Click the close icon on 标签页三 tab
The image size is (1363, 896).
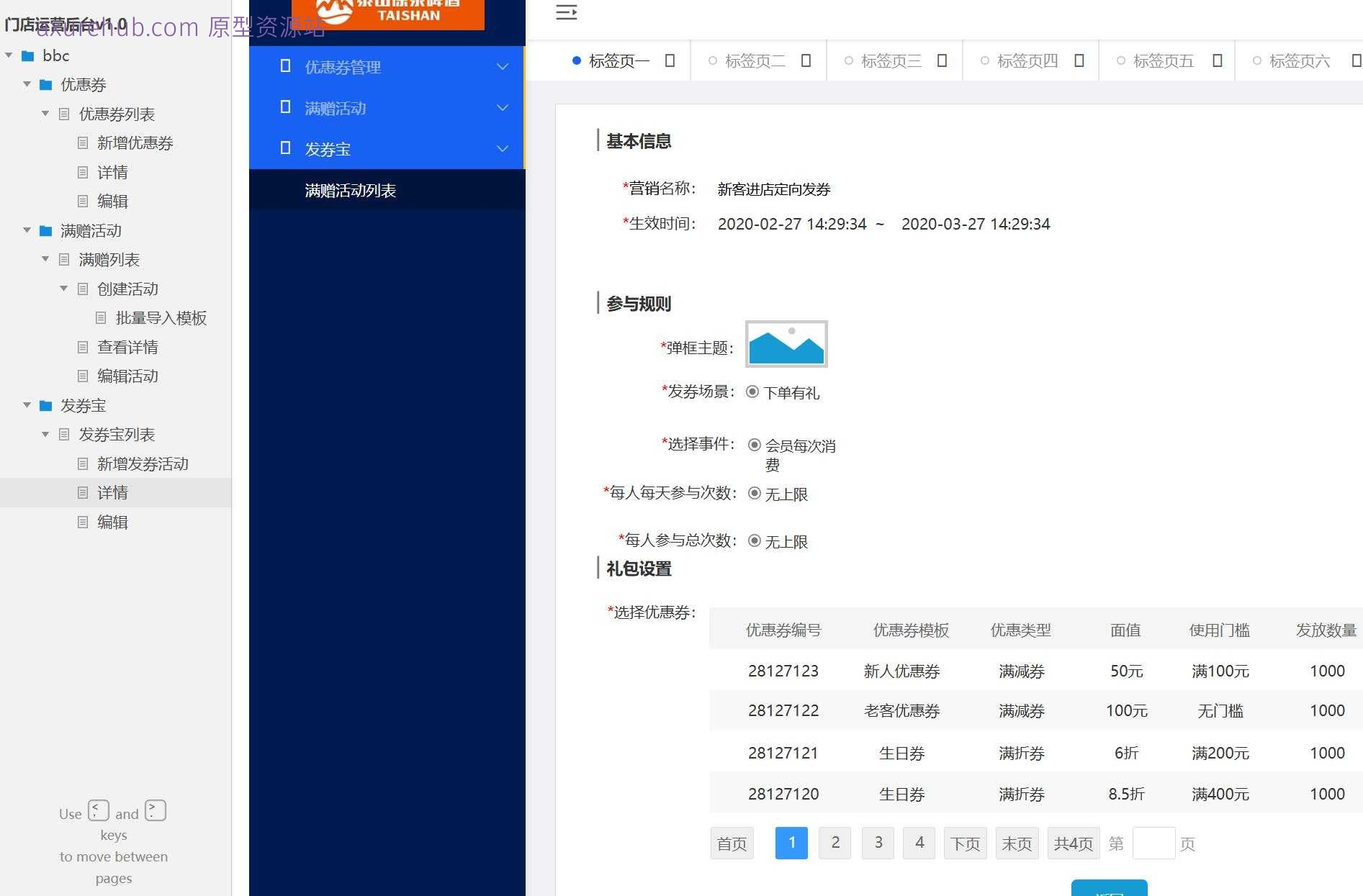(942, 60)
